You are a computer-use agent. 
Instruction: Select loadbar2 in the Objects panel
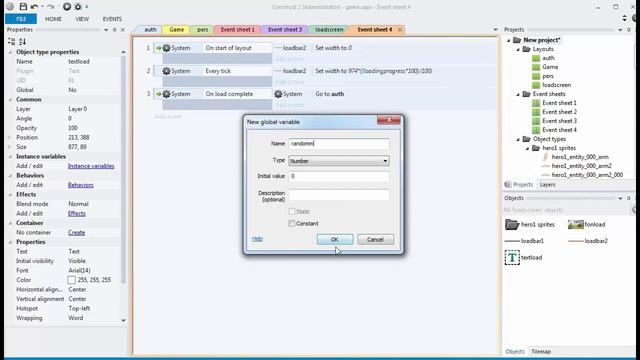[588, 241]
